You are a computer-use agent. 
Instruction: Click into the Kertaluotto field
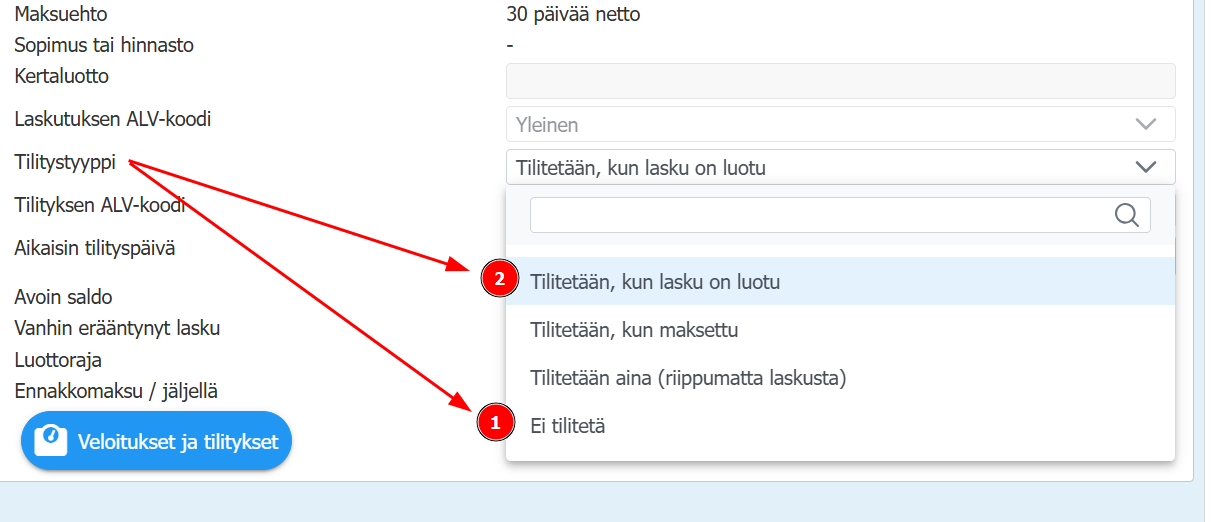point(840,81)
